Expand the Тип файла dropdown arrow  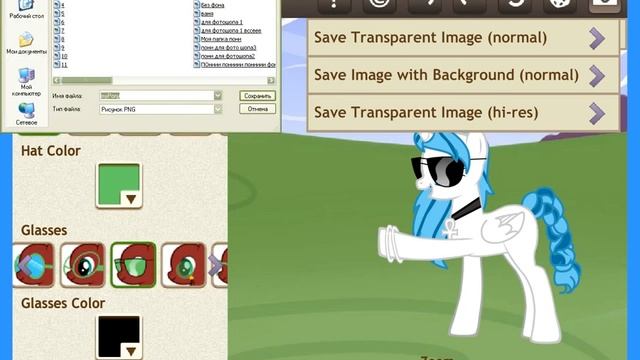[218, 109]
